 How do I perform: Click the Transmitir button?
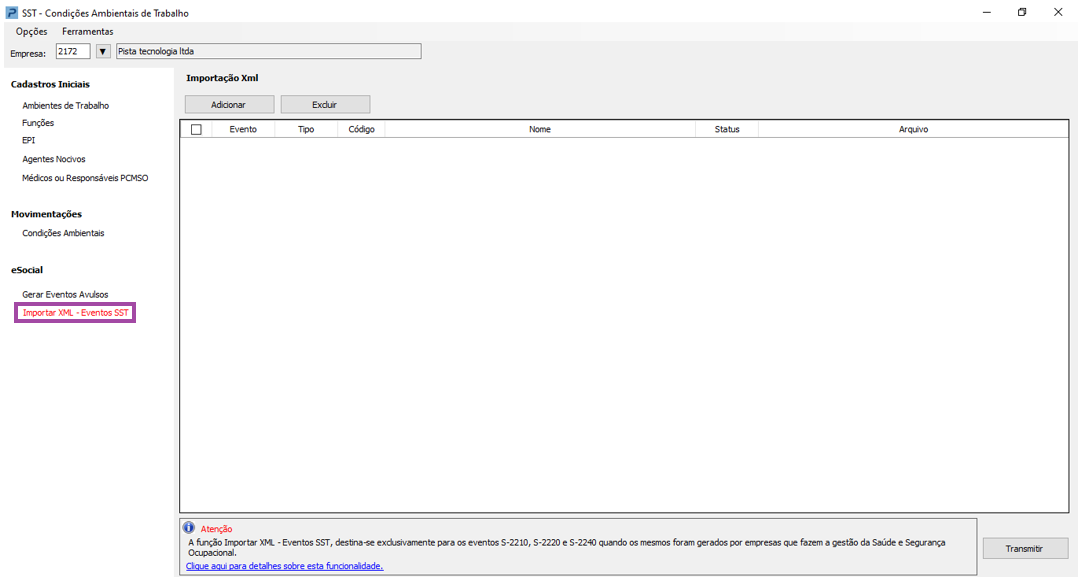1024,549
